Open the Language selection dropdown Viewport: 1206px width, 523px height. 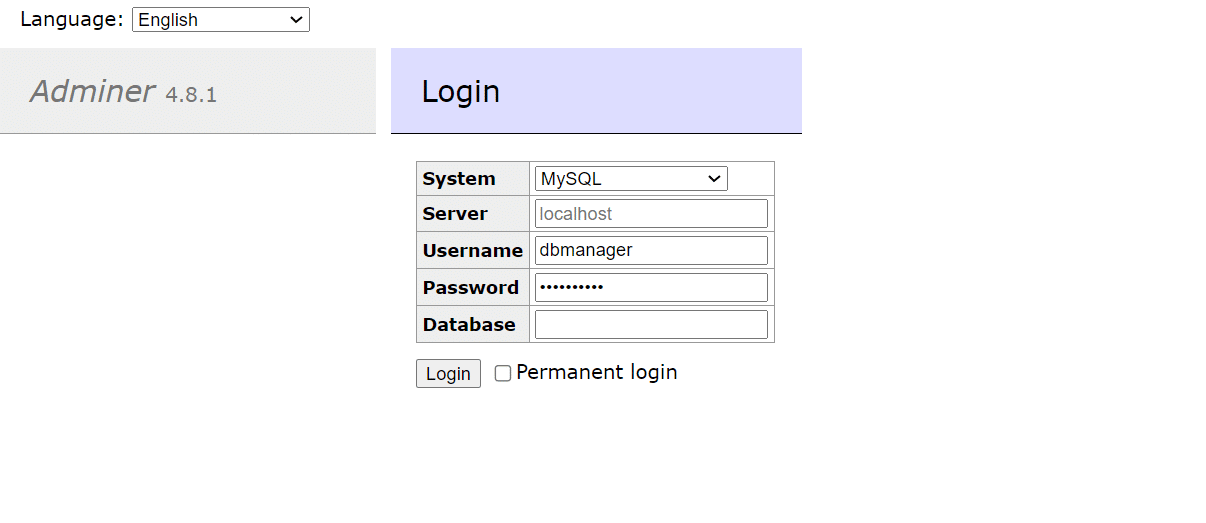(x=221, y=20)
